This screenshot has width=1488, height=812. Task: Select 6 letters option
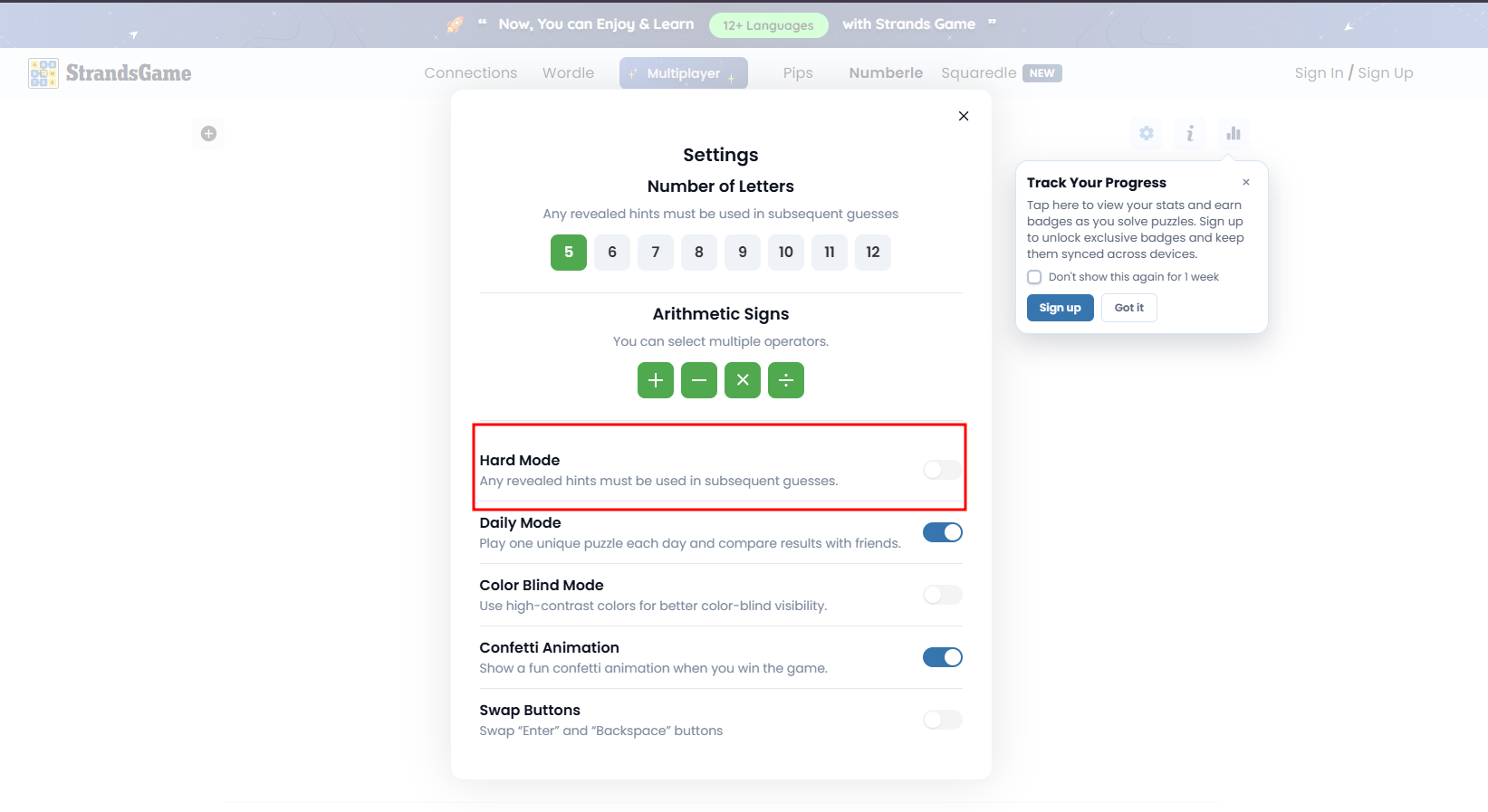click(612, 253)
